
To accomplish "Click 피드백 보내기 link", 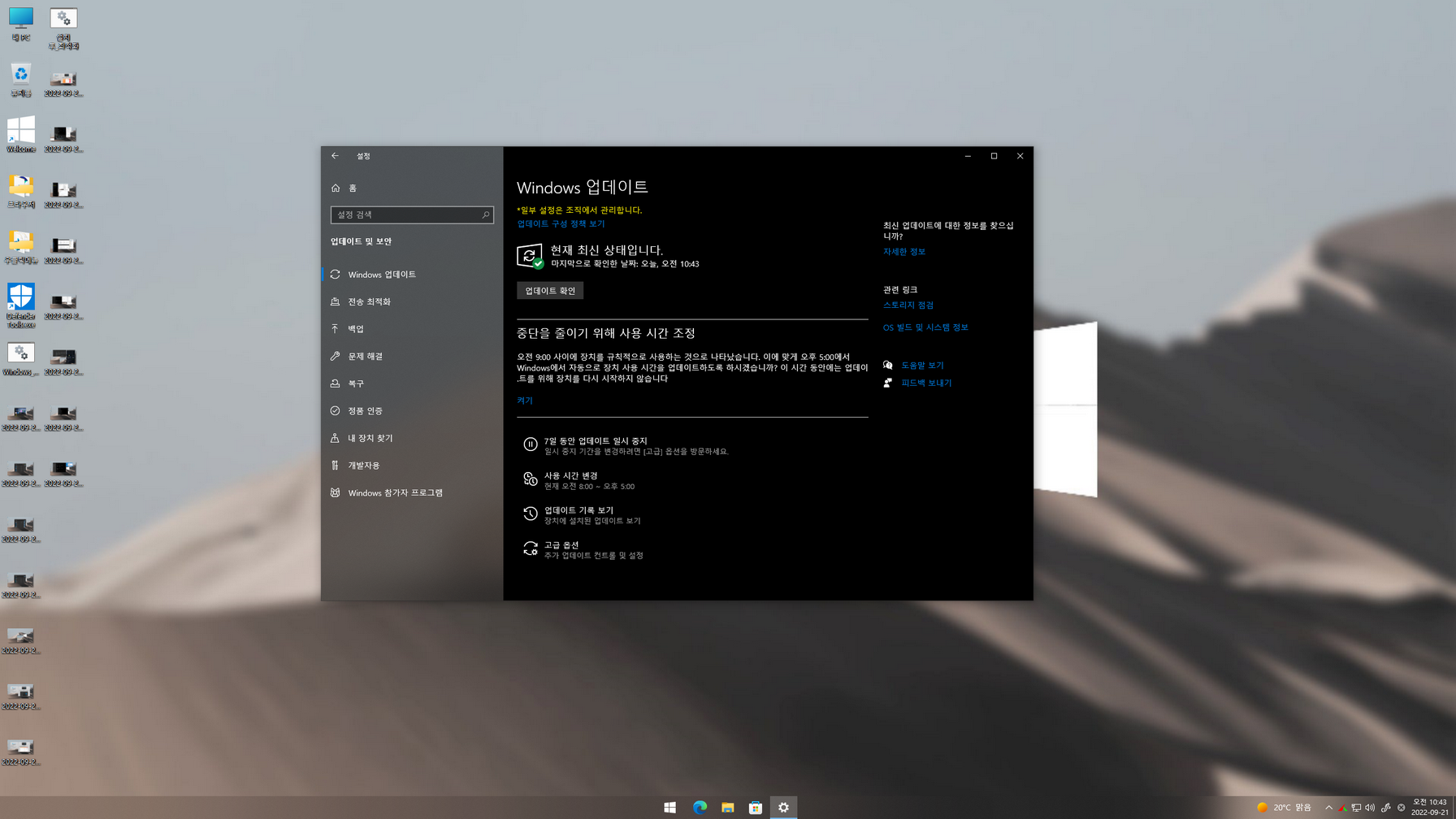I will (x=926, y=383).
